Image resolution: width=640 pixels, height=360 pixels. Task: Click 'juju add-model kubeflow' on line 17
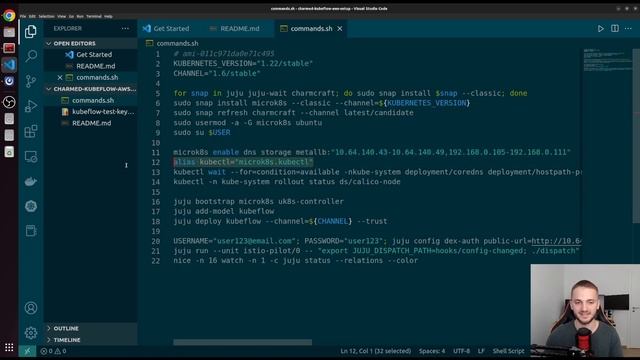click(224, 211)
